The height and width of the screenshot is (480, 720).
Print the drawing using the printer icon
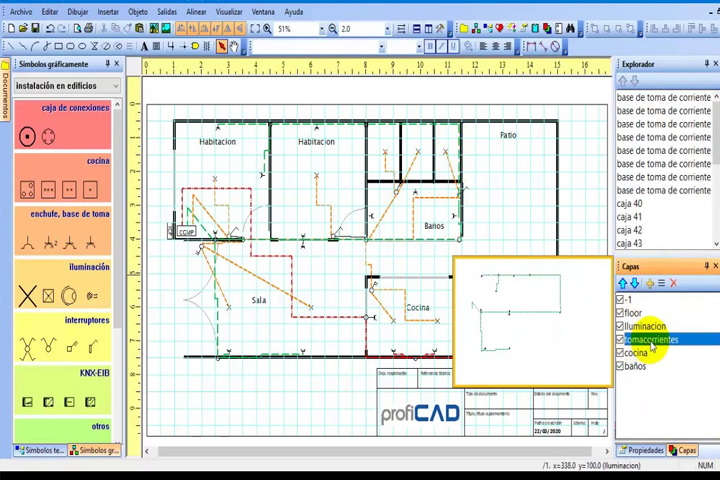tap(89, 28)
